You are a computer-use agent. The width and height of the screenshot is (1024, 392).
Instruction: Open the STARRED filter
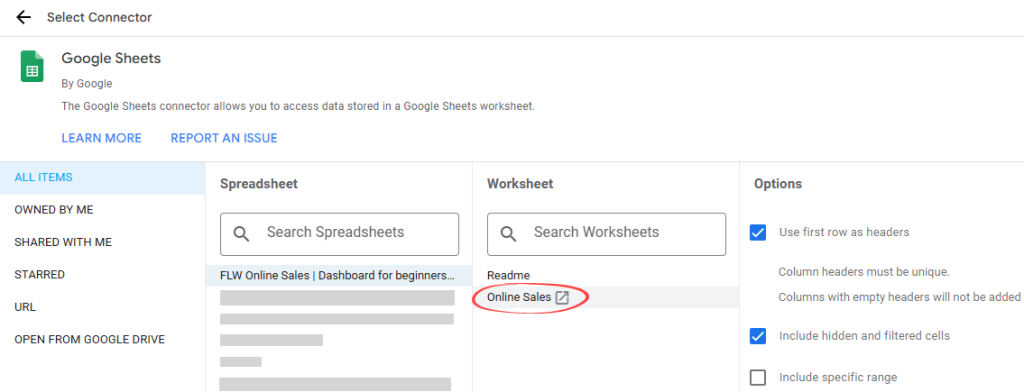coord(103,275)
